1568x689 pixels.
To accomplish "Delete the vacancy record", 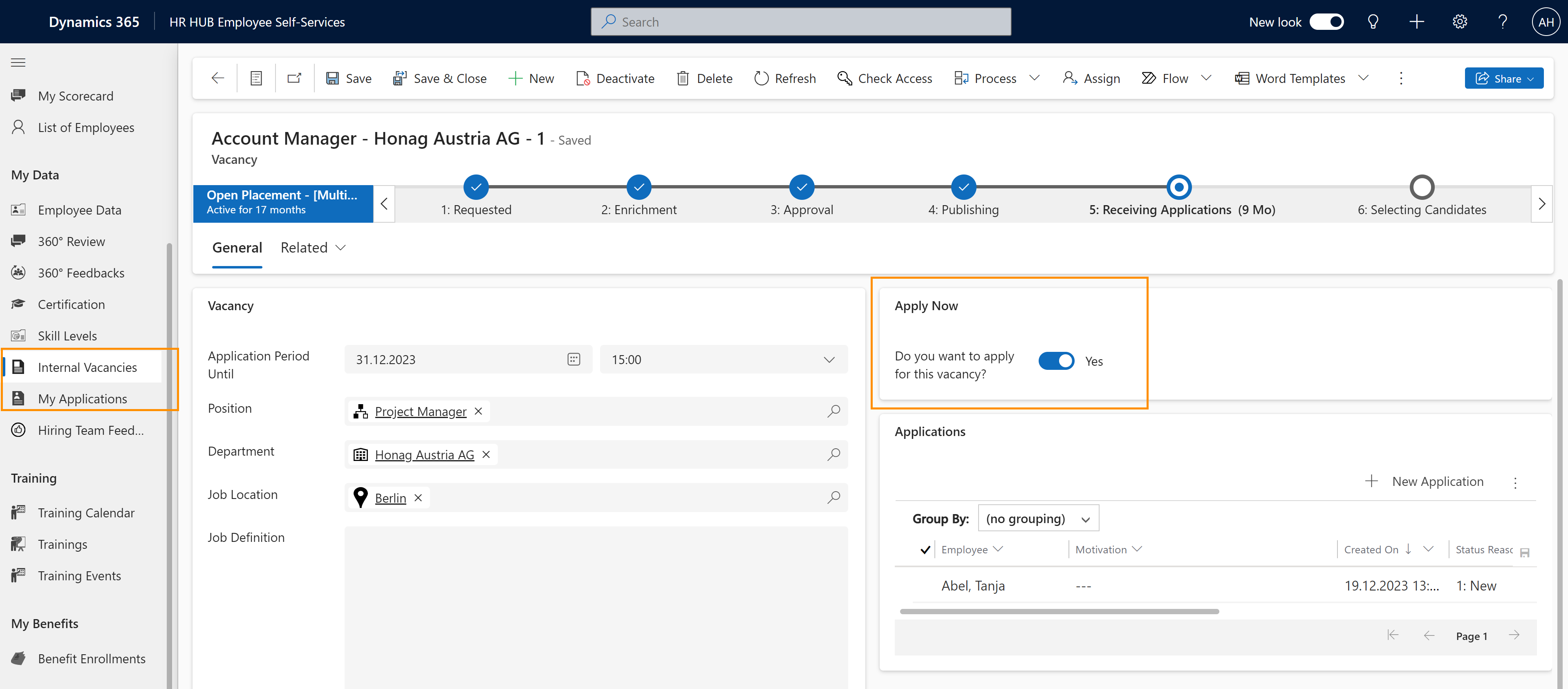I will pyautogui.click(x=704, y=78).
